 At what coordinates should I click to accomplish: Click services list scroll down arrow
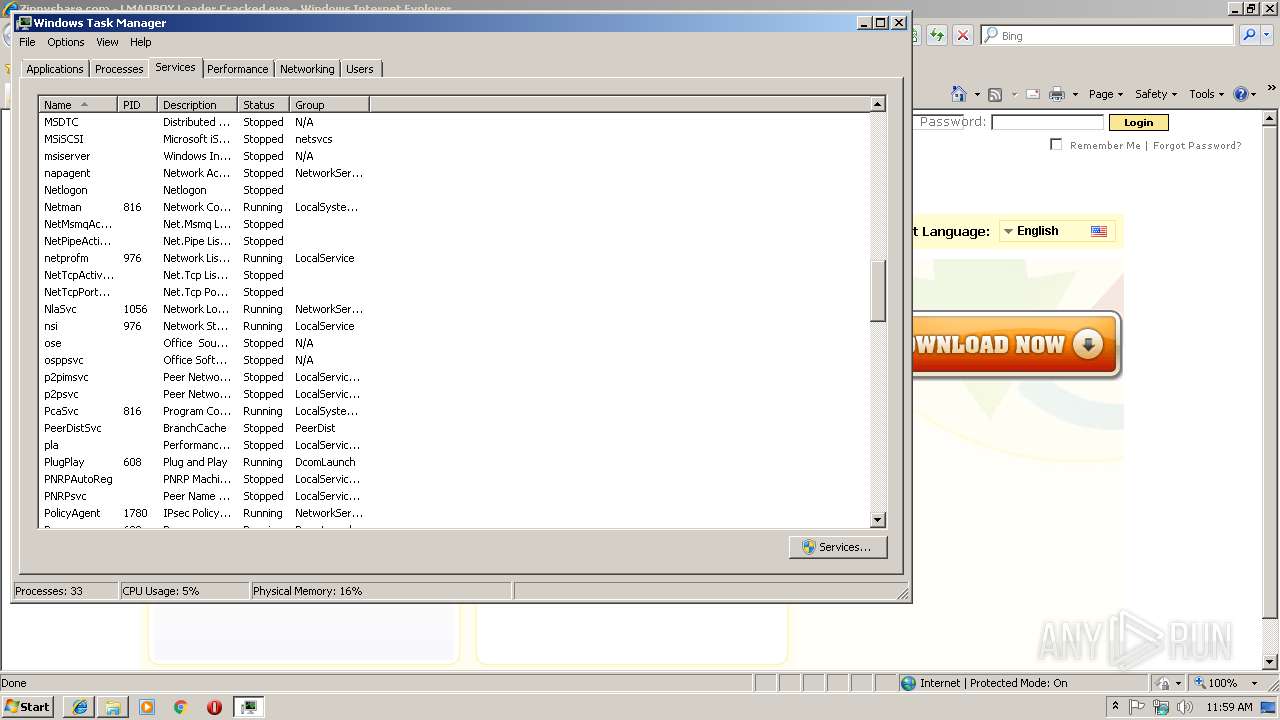click(878, 519)
